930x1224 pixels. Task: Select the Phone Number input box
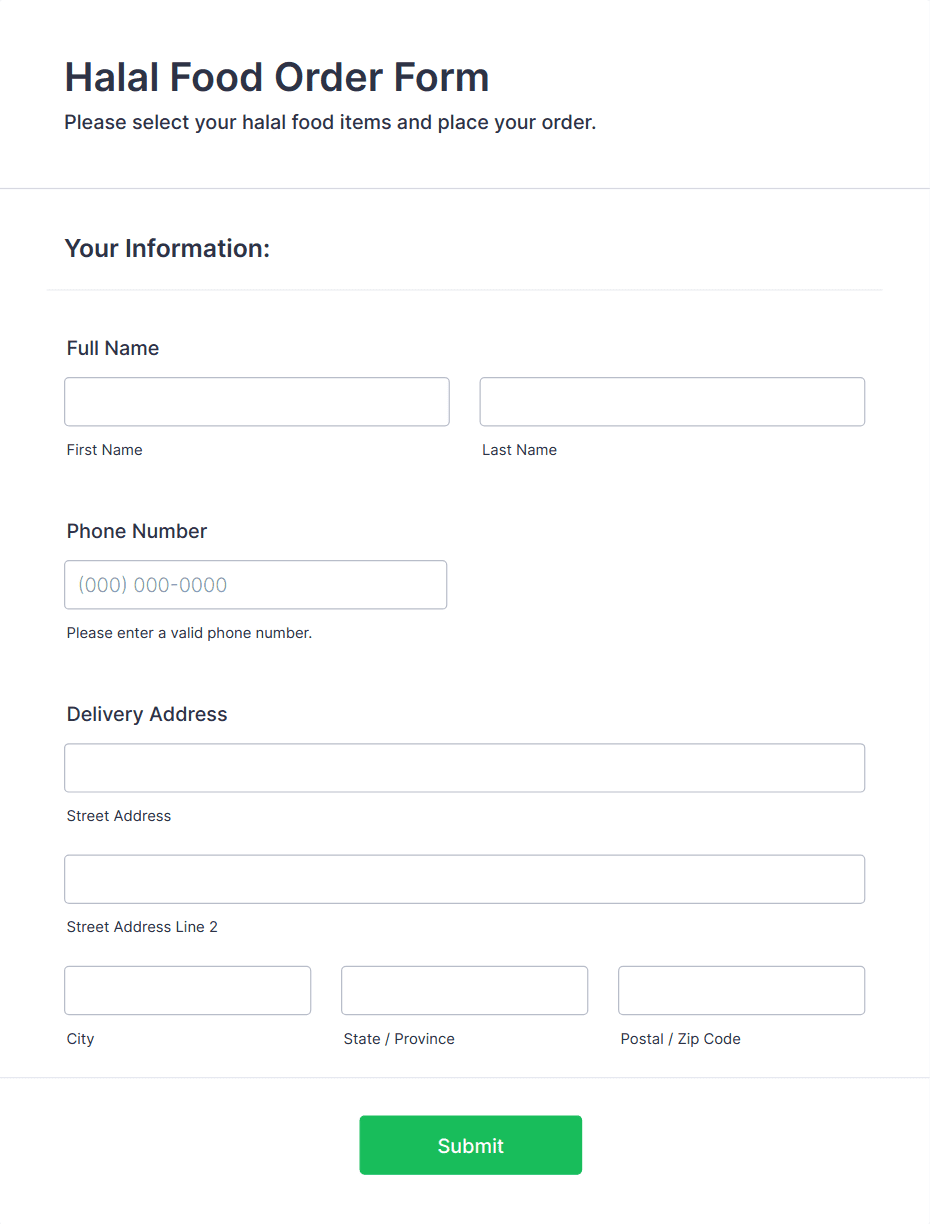pyautogui.click(x=255, y=584)
